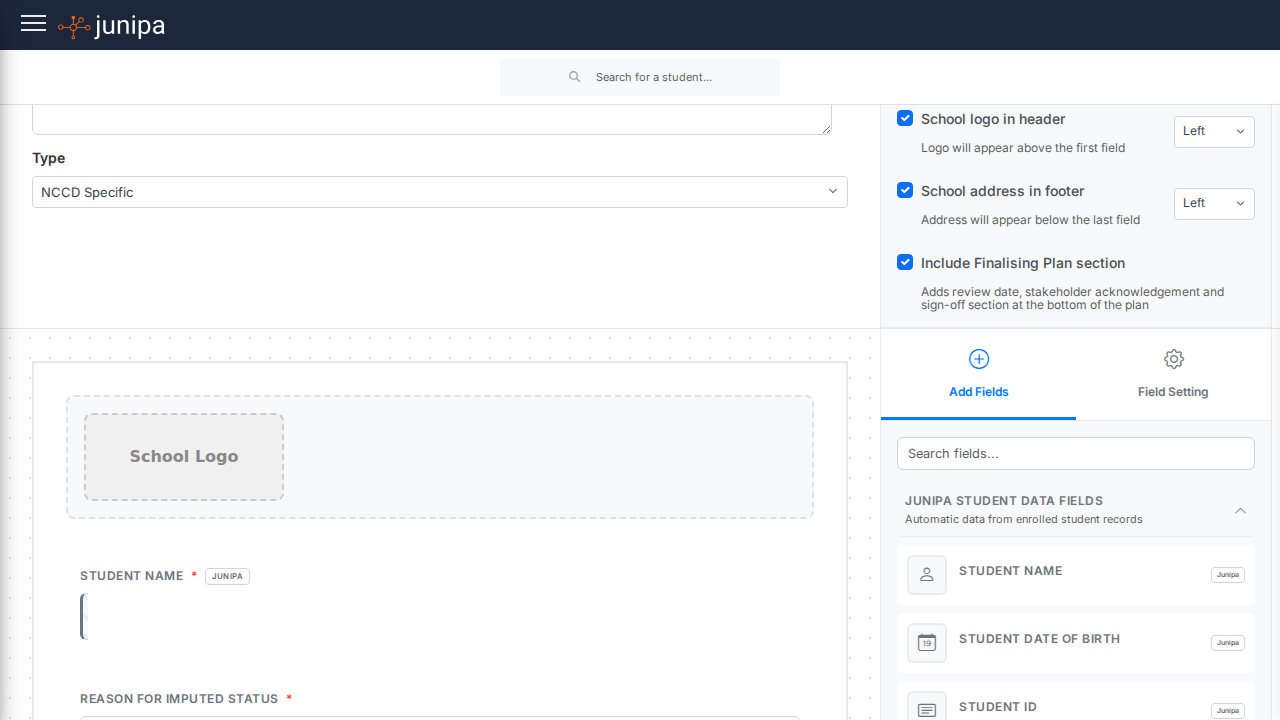Click the Add Fields plus icon

tap(979, 359)
